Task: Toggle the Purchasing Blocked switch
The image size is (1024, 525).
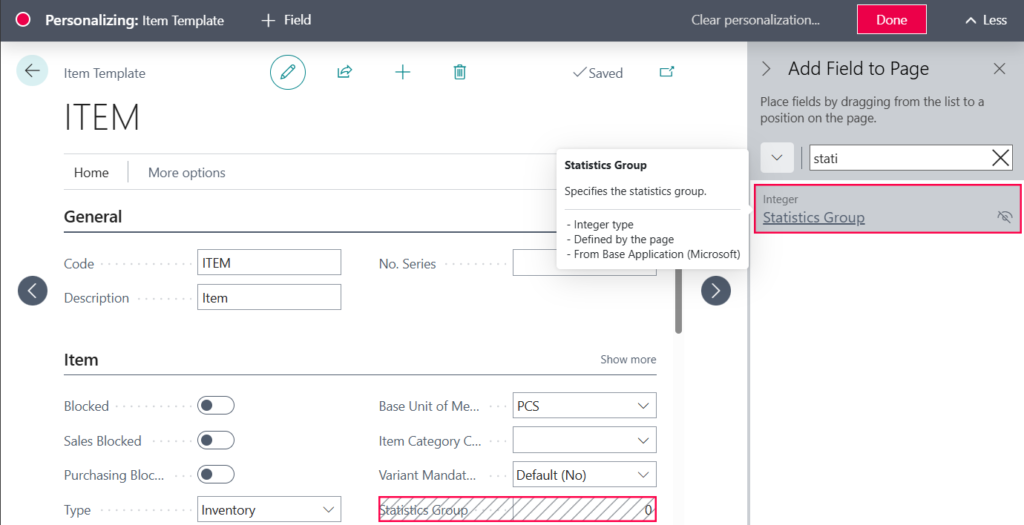Action: click(x=216, y=475)
